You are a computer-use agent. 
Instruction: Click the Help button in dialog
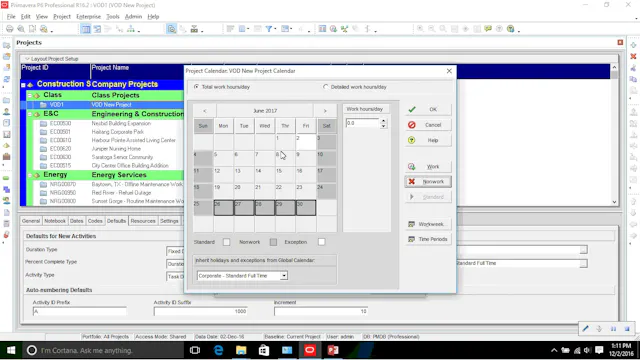coord(428,140)
